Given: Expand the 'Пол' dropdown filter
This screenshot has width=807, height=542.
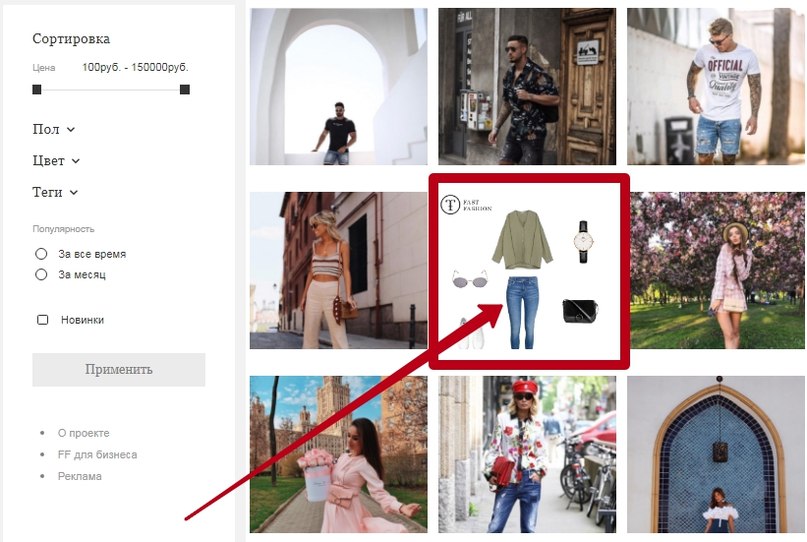Looking at the screenshot, I should (x=54, y=129).
